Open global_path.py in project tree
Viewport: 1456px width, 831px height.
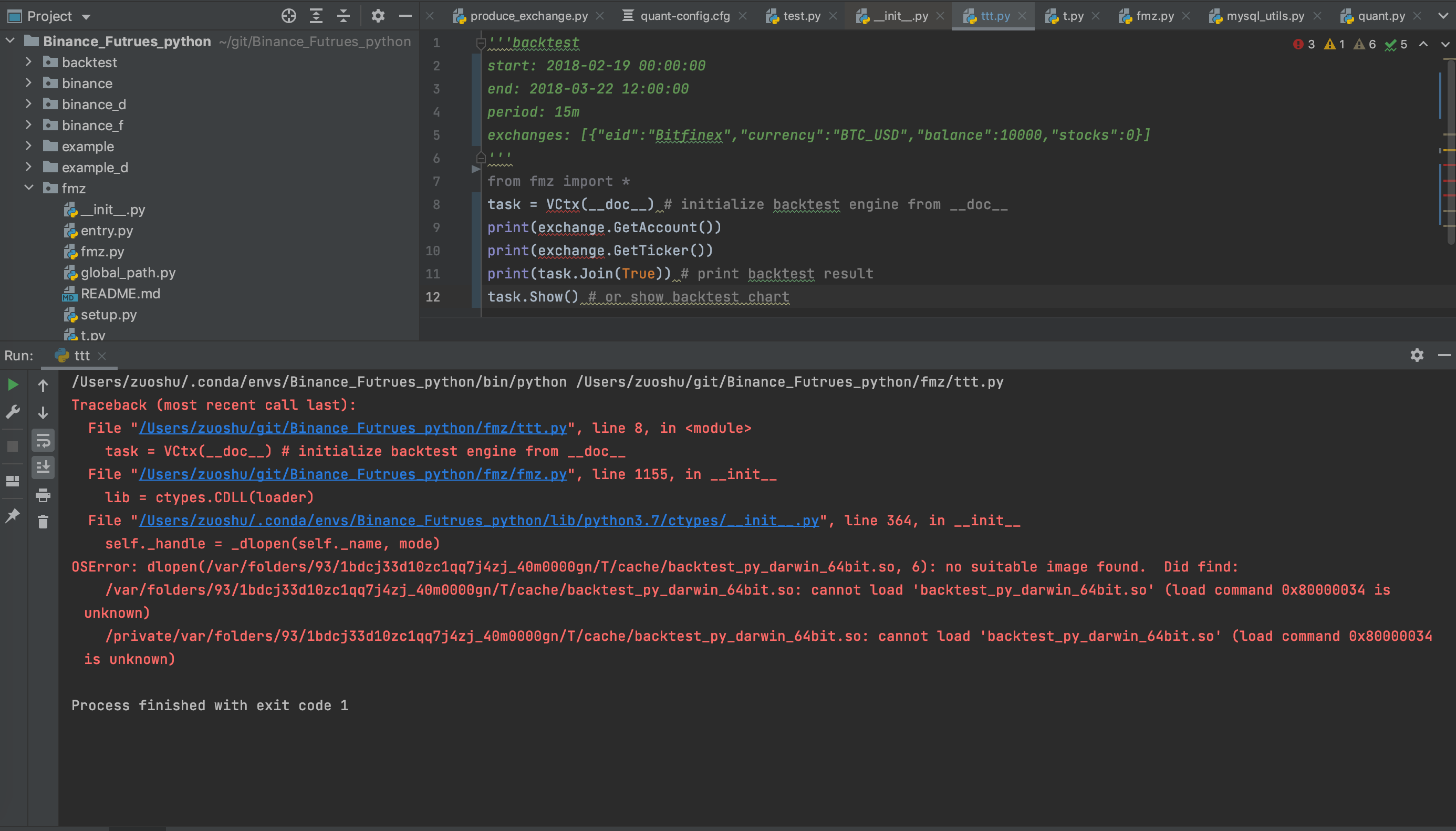coord(128,273)
